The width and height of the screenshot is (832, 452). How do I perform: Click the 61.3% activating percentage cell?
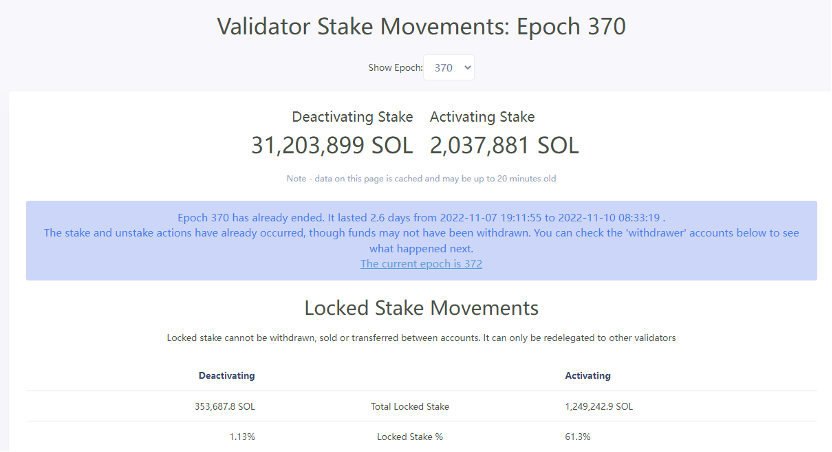tap(578, 437)
